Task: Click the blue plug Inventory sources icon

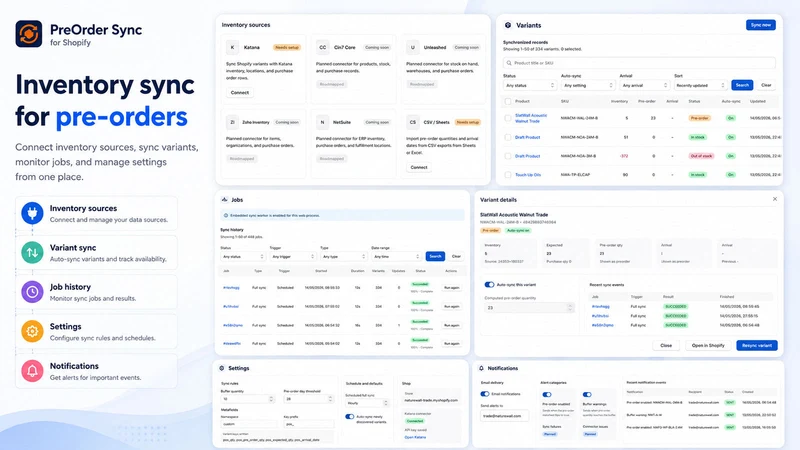Action: point(32,213)
